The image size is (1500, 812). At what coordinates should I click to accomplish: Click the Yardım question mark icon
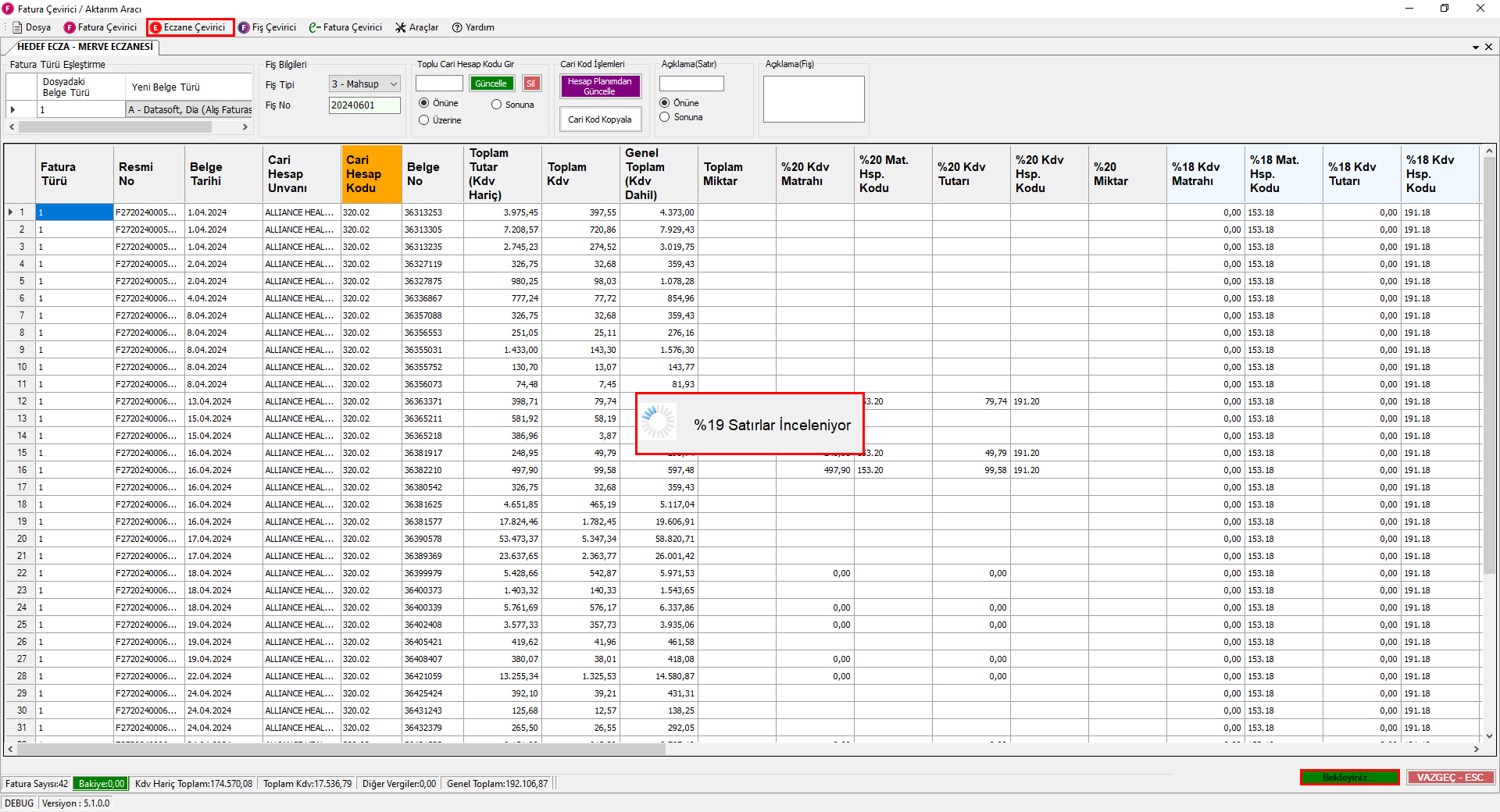(457, 27)
